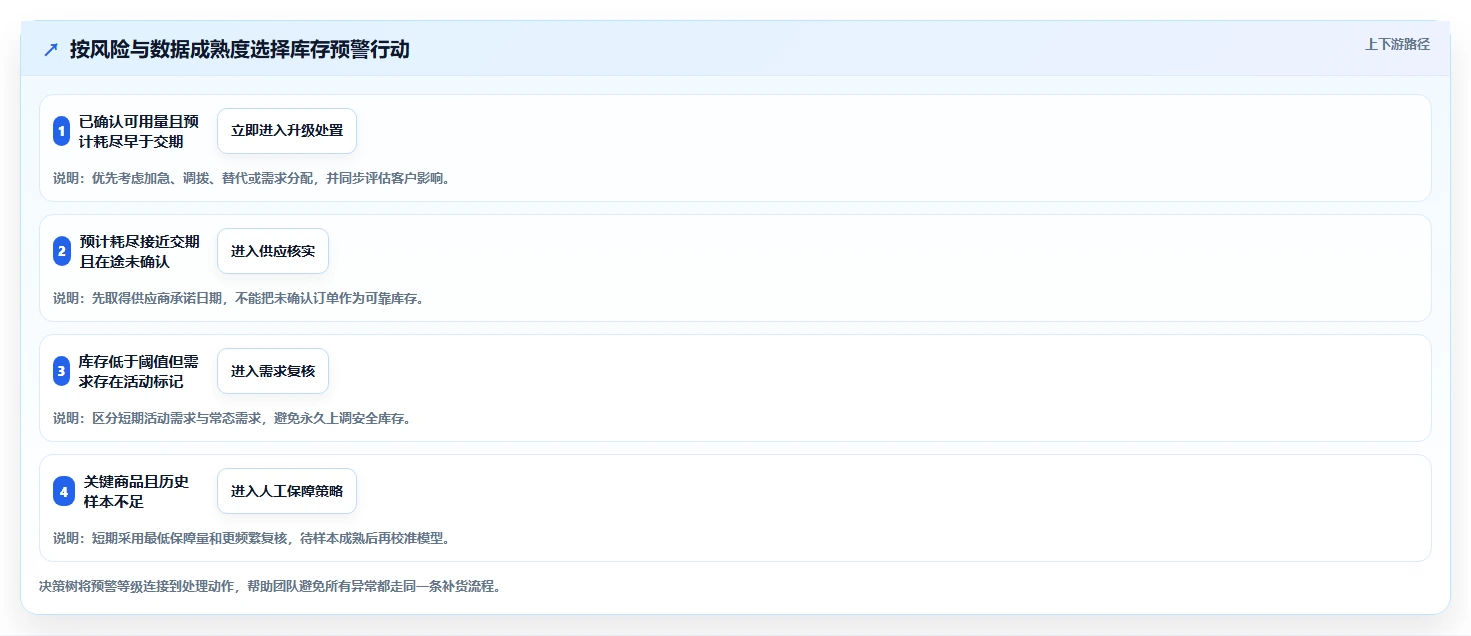Image resolution: width=1471 pixels, height=636 pixels.
Task: Click the 进入人工保障策略 button
Action: click(x=287, y=491)
